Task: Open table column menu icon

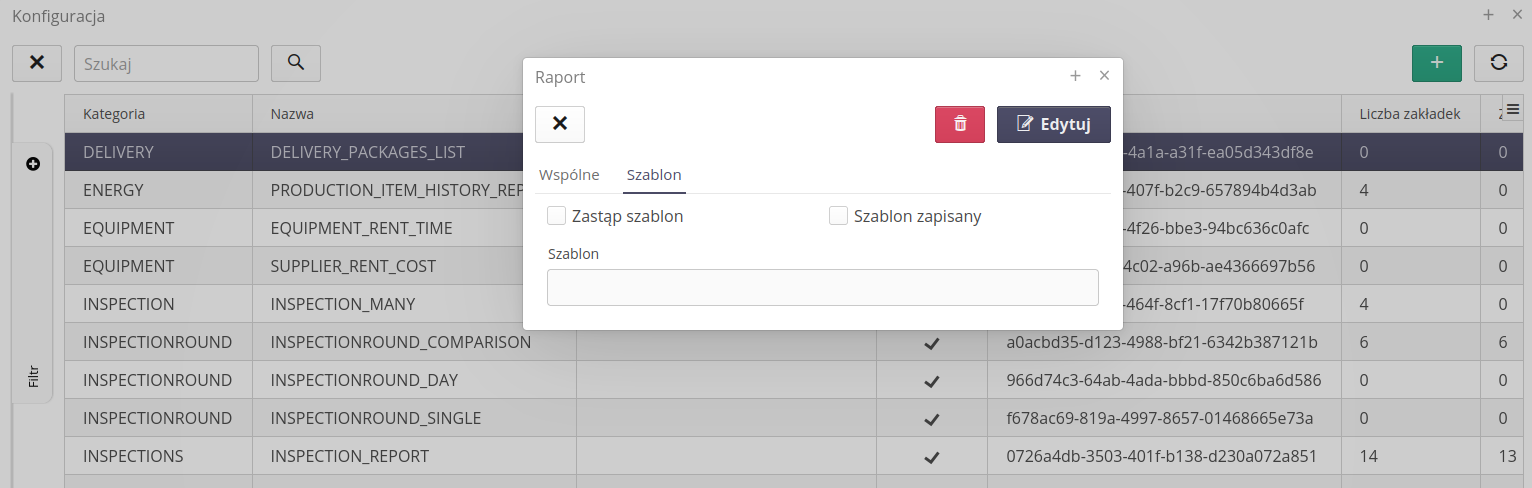Action: [1513, 109]
